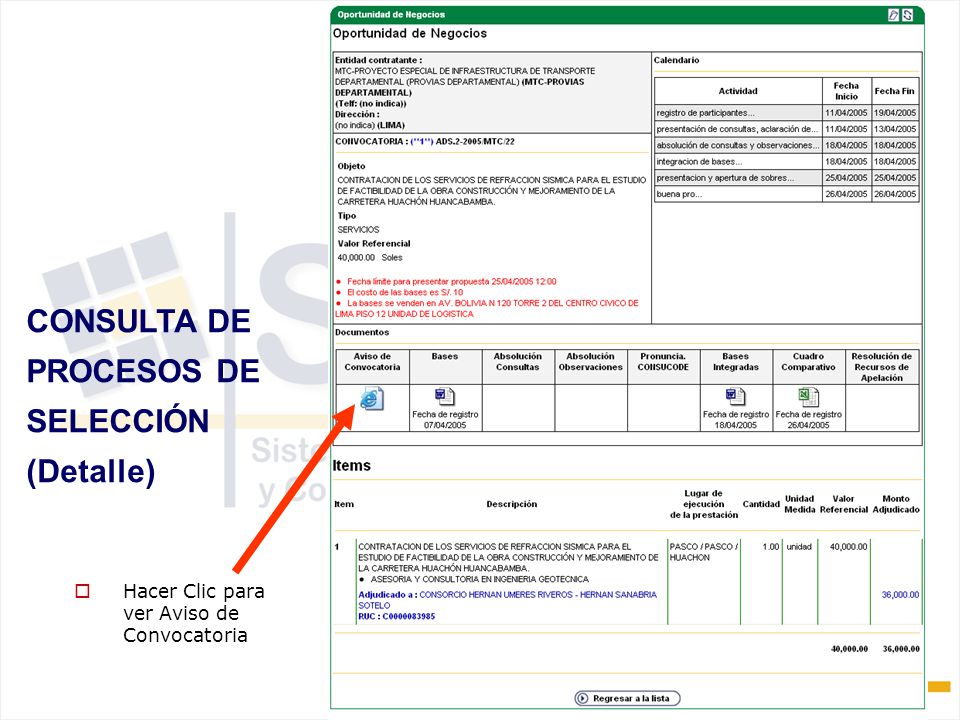960x720 pixels.
Task: Select 'presentación de consultas, aclaración de...' row
Action: coord(787,129)
